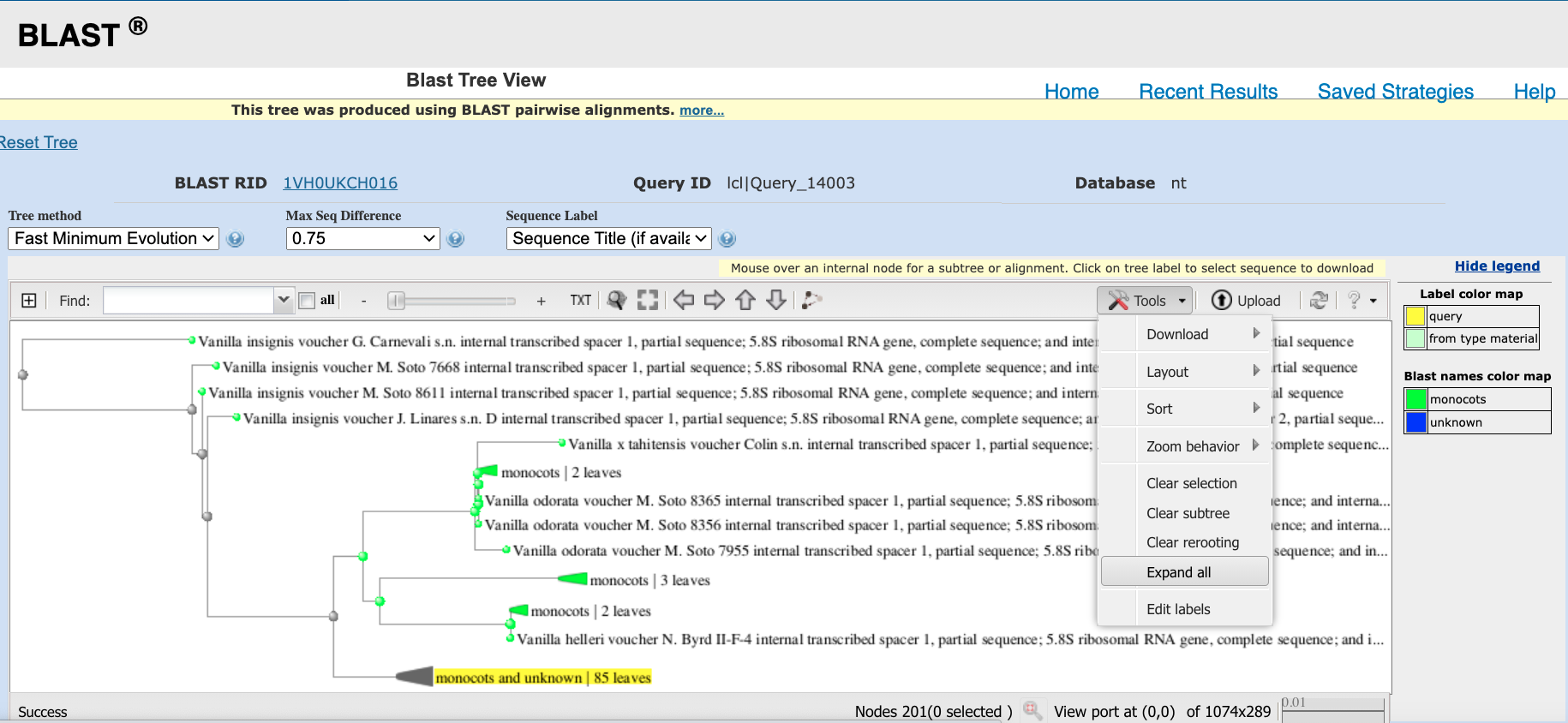Click the down arrow pan icon
Image resolution: width=1568 pixels, height=723 pixels.
(776, 300)
